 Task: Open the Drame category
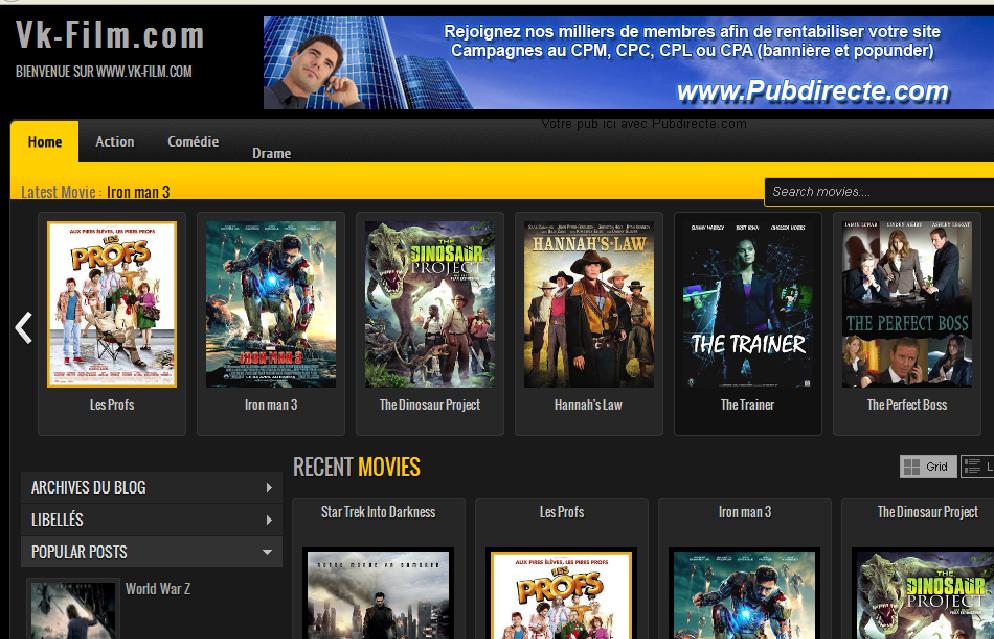tap(271, 153)
